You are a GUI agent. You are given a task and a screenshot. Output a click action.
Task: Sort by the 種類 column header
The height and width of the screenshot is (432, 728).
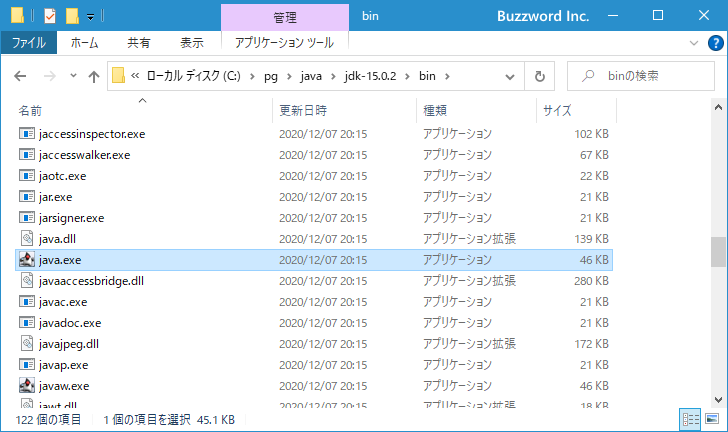tap(435, 111)
